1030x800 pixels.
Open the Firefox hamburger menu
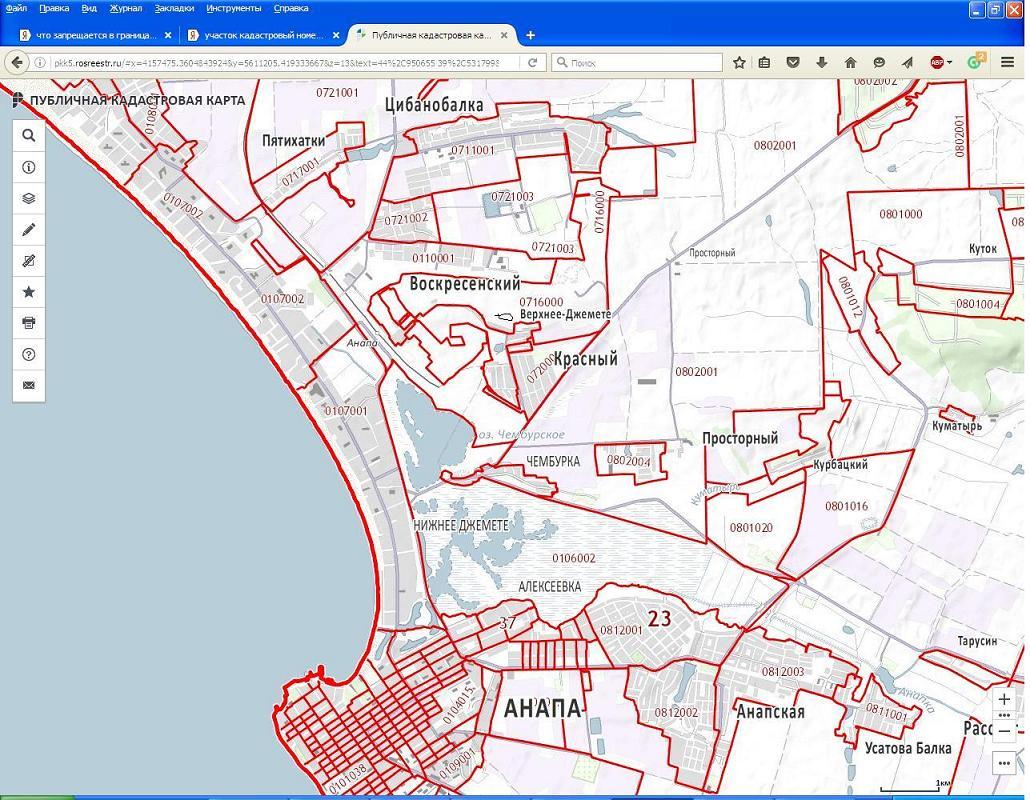1008,62
